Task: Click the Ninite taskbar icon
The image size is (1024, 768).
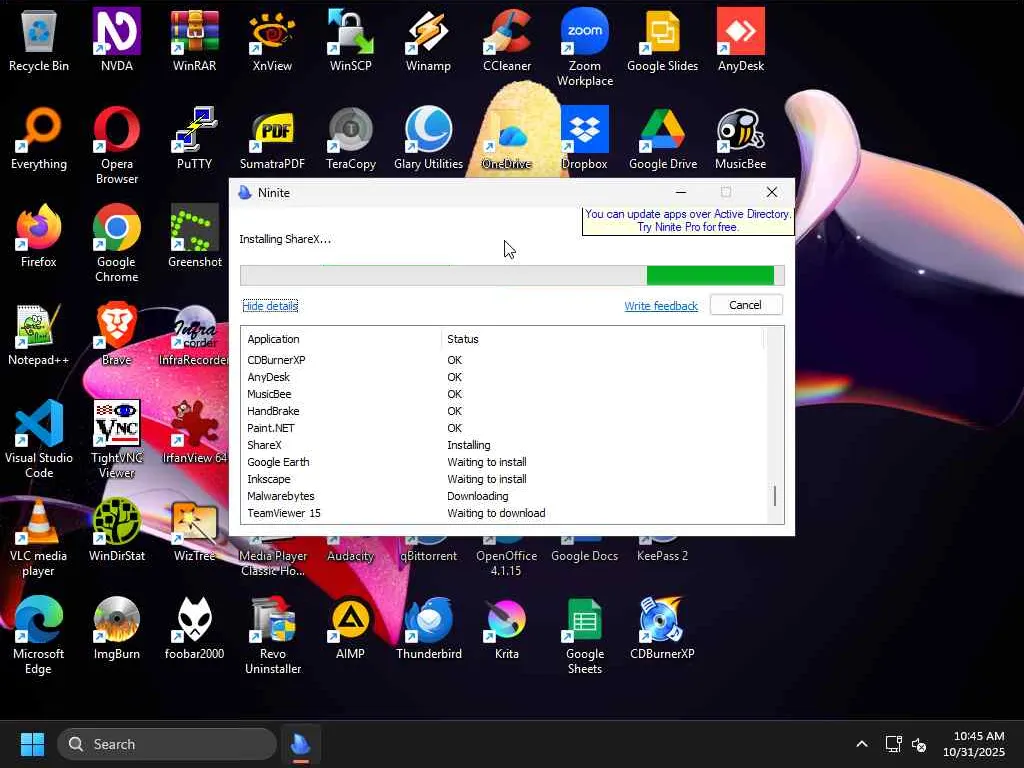Action: point(300,744)
